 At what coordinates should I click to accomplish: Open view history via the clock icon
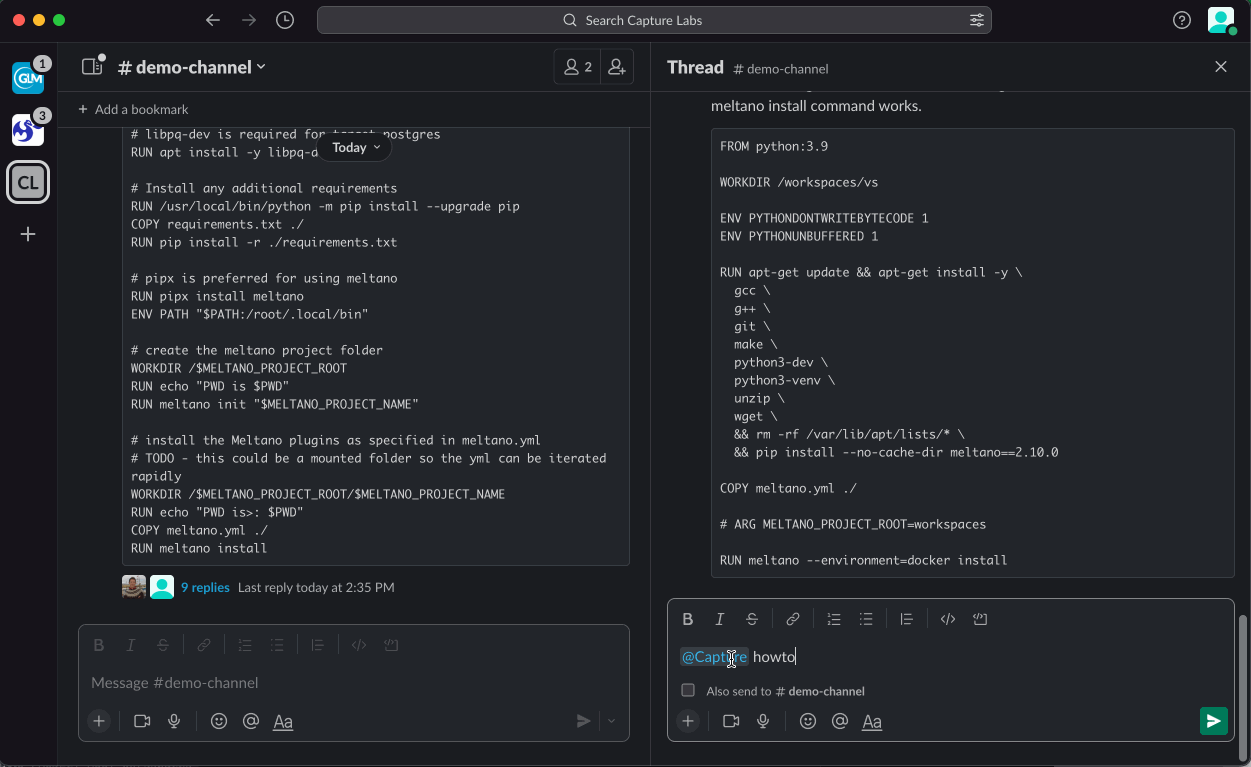click(x=285, y=19)
